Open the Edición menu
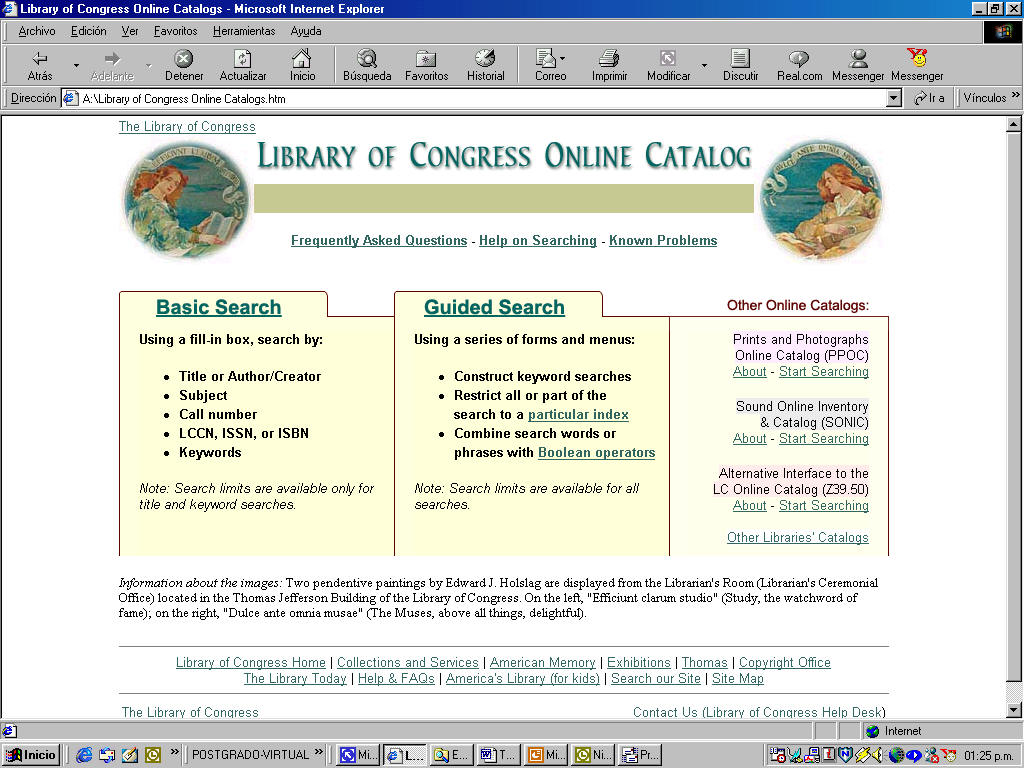Screen dimensions: 1024x768 [x=88, y=31]
